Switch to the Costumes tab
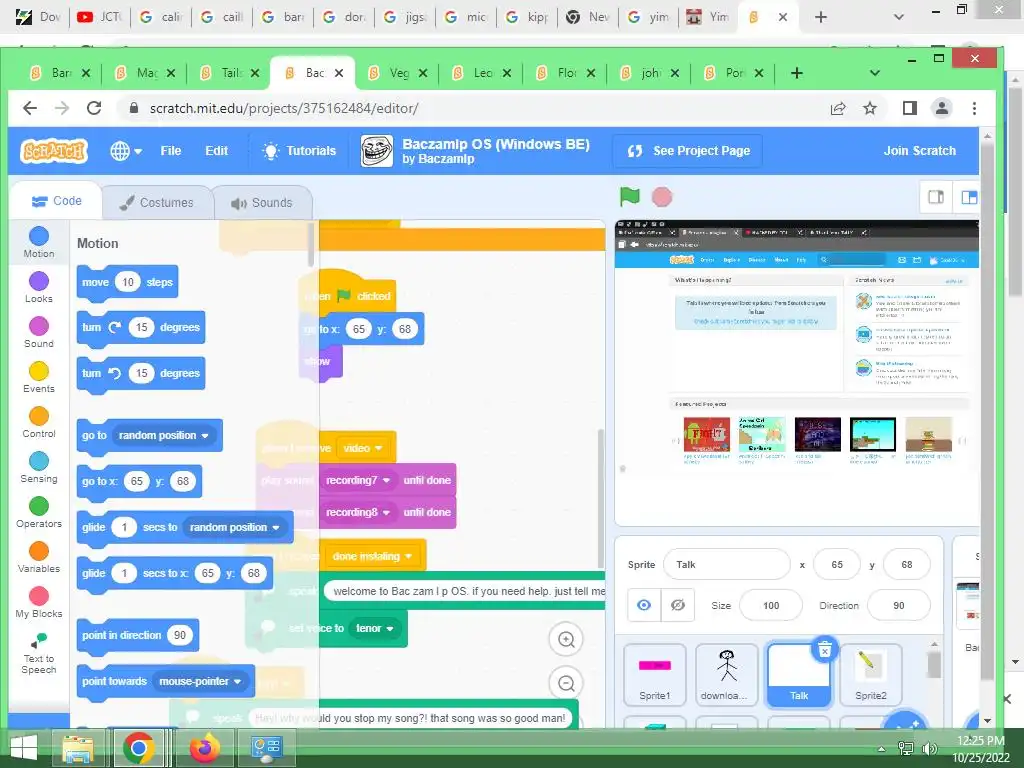This screenshot has width=1024, height=768. coord(157,202)
